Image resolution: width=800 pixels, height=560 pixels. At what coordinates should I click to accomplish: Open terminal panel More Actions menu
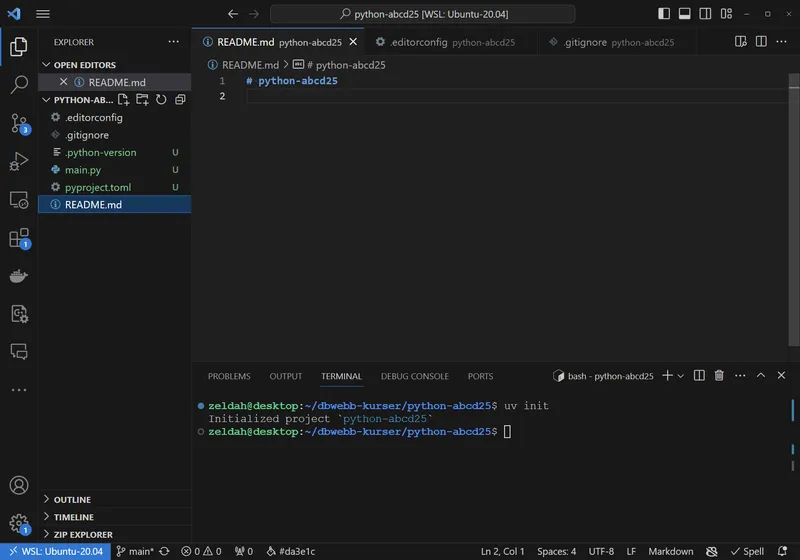tap(740, 376)
